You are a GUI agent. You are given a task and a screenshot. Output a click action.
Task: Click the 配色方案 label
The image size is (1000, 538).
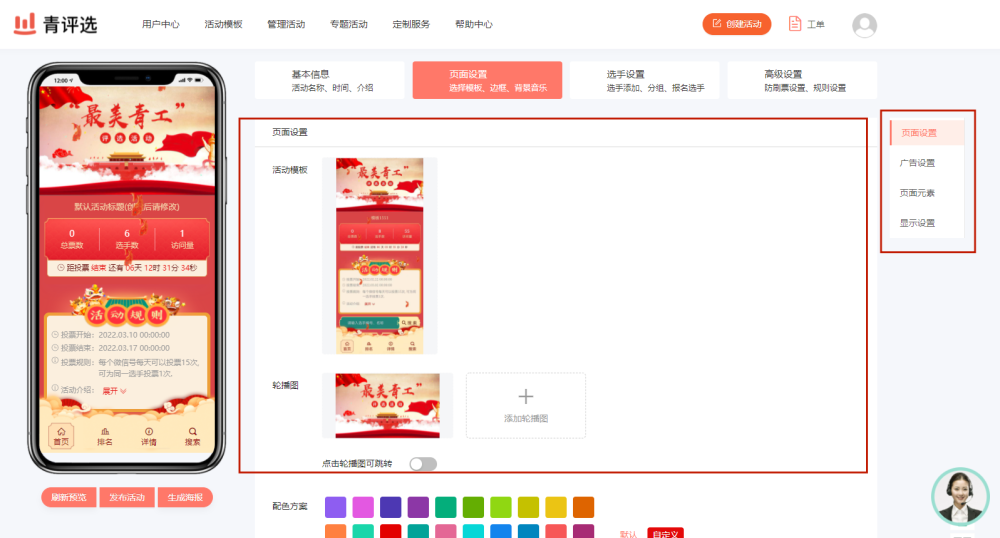pyautogui.click(x=290, y=506)
